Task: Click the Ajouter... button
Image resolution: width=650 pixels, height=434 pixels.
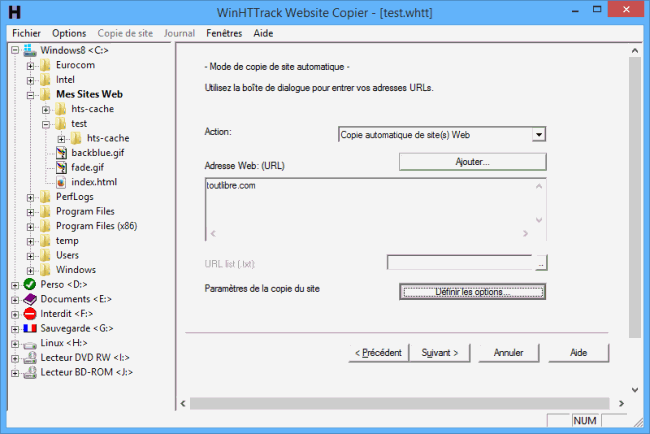Action: click(473, 162)
